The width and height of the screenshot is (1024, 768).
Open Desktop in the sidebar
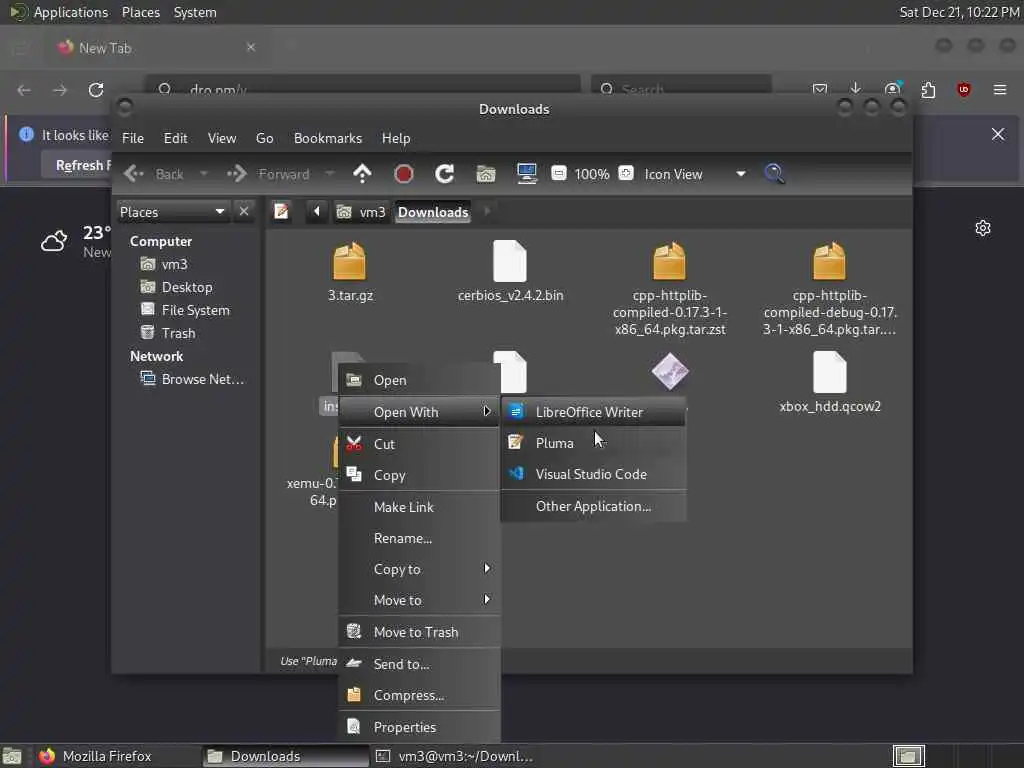[176, 287]
